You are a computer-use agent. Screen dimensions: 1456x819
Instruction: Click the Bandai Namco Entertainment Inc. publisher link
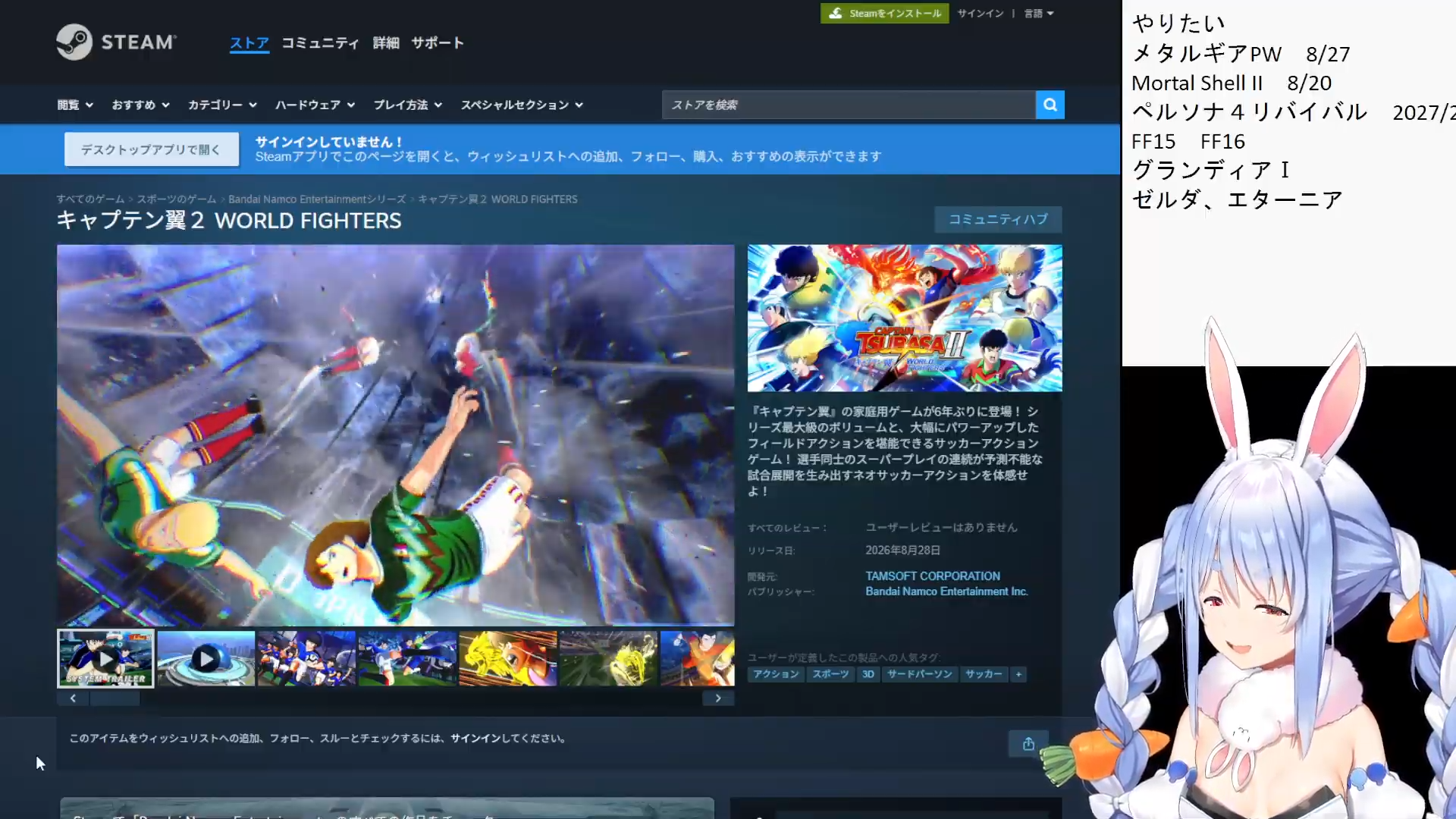click(946, 591)
